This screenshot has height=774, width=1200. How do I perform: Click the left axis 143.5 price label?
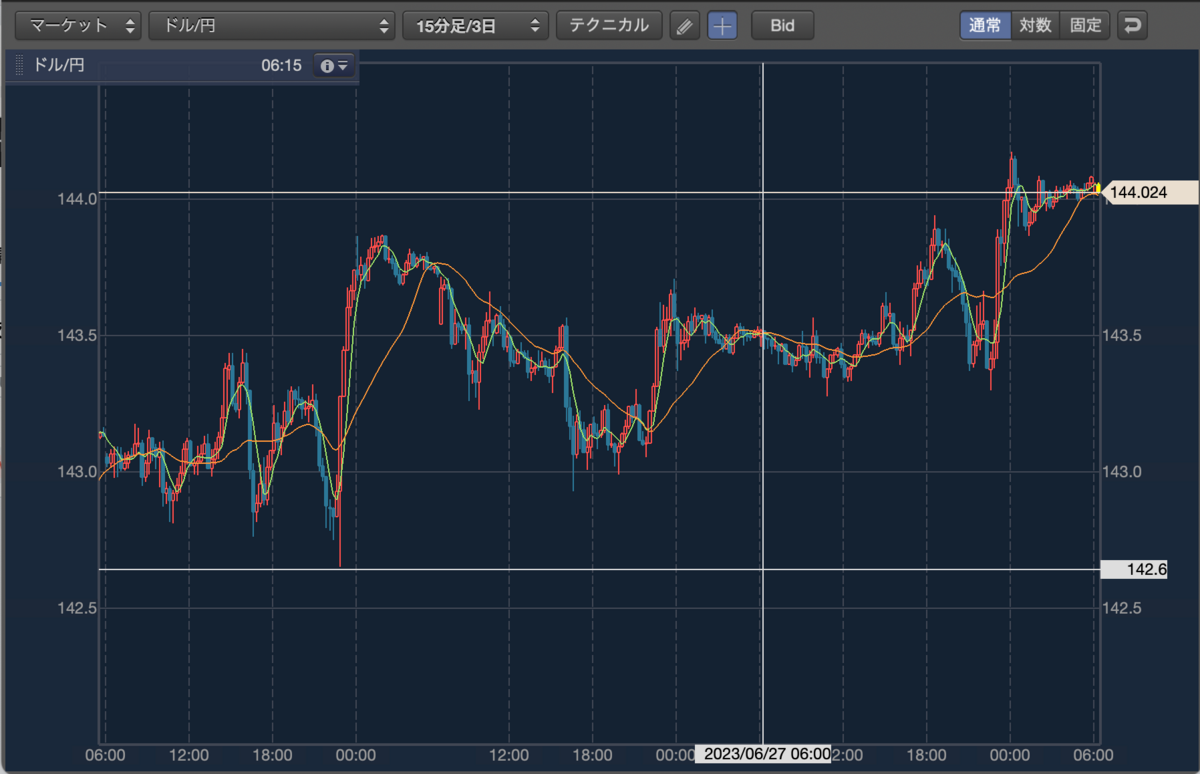tap(76, 335)
